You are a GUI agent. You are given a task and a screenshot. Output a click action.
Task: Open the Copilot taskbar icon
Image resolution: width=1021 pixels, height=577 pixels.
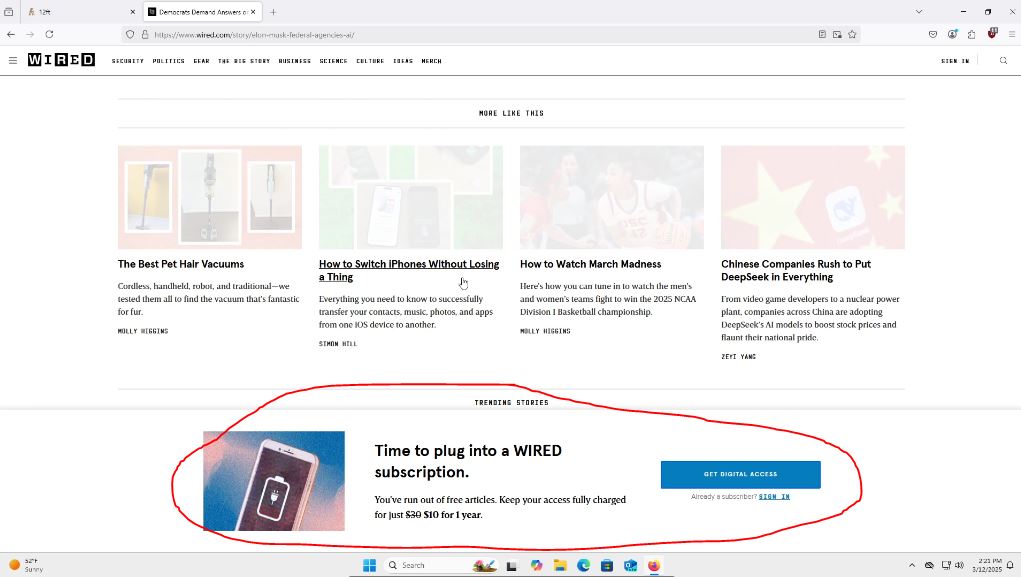[x=537, y=565]
